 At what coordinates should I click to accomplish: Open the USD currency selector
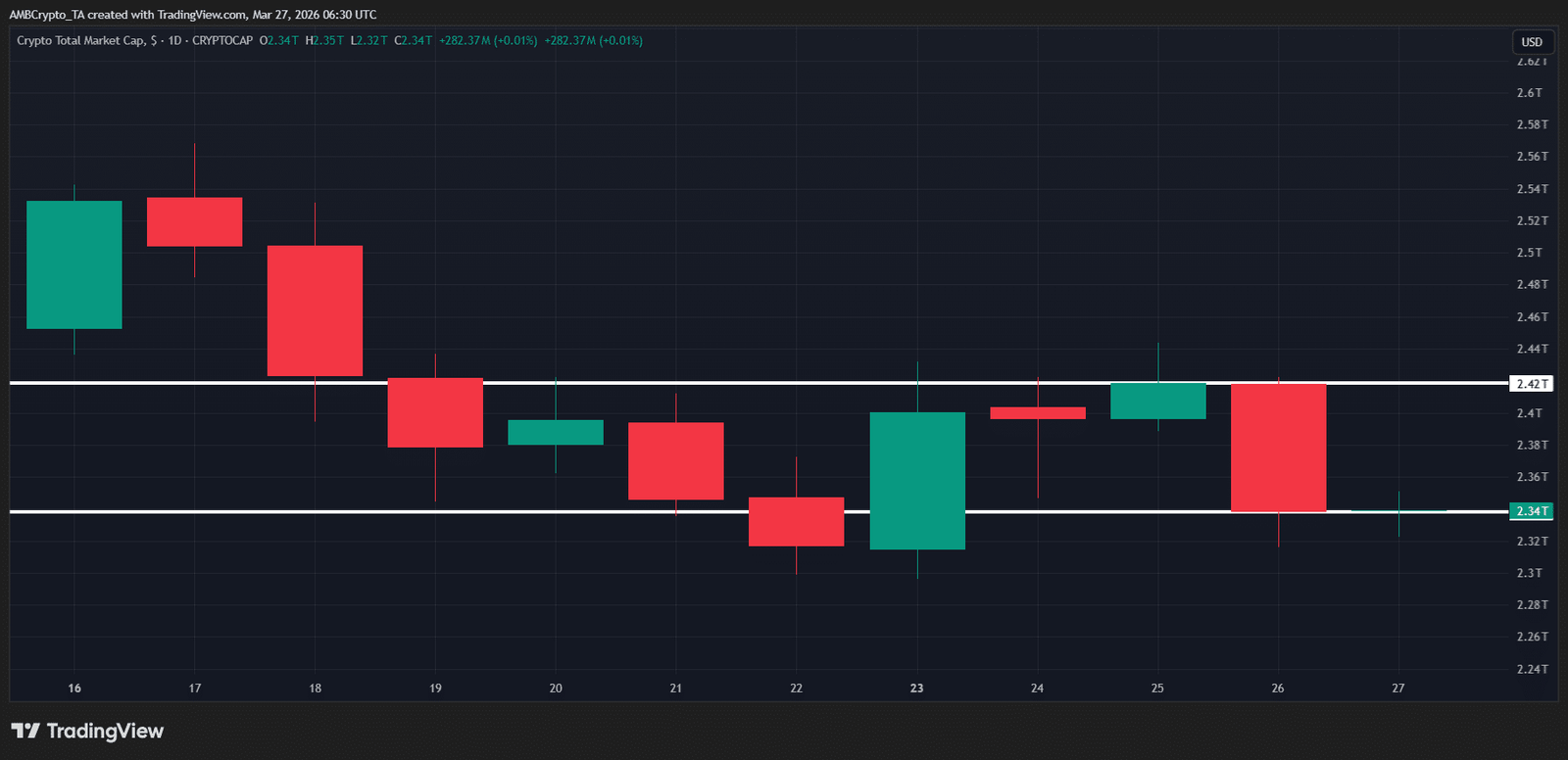[x=1532, y=42]
